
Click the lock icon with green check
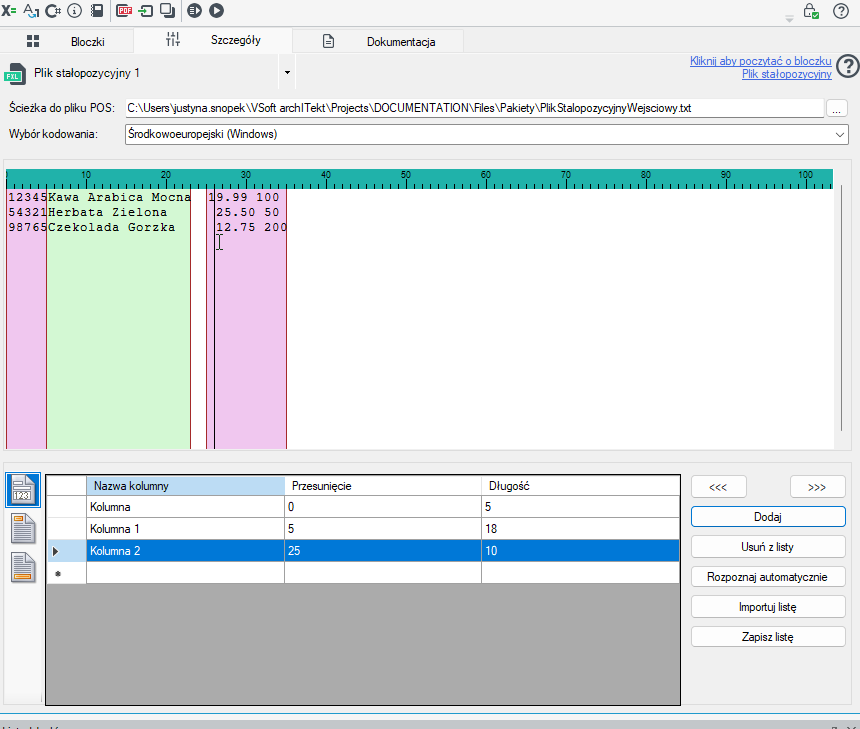(811, 10)
